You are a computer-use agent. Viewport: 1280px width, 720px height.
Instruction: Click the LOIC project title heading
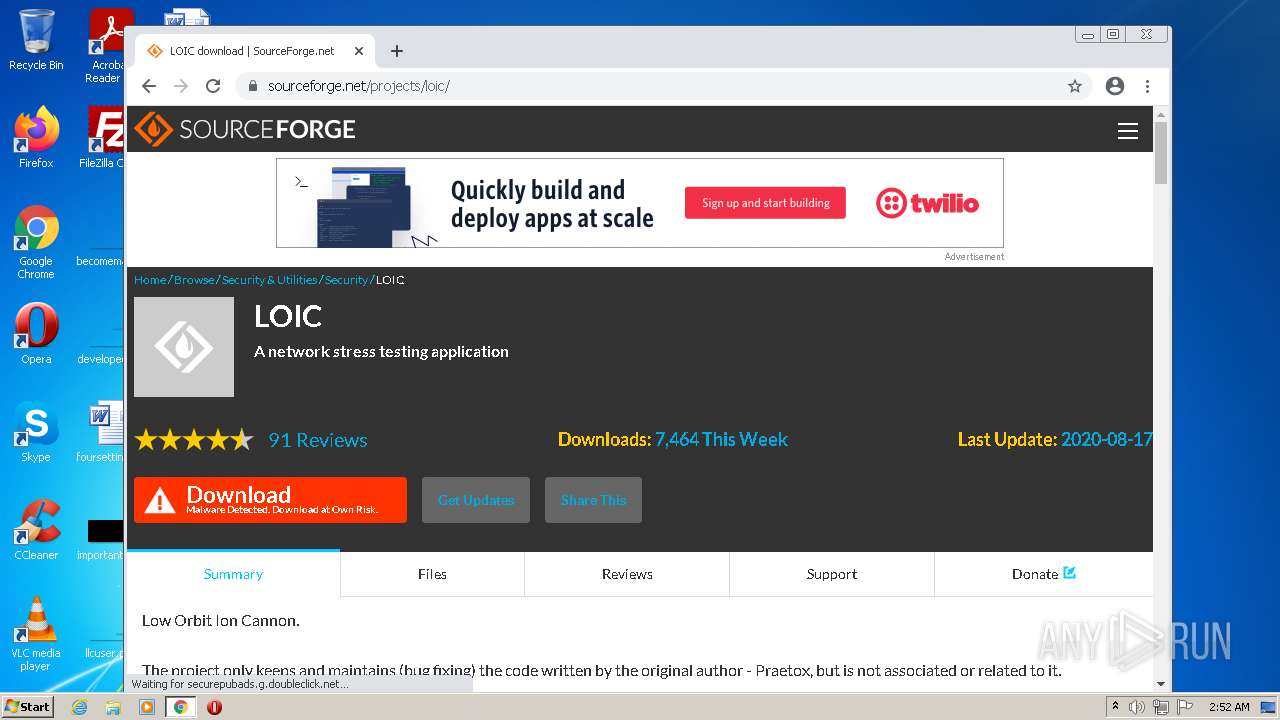pyautogui.click(x=288, y=317)
